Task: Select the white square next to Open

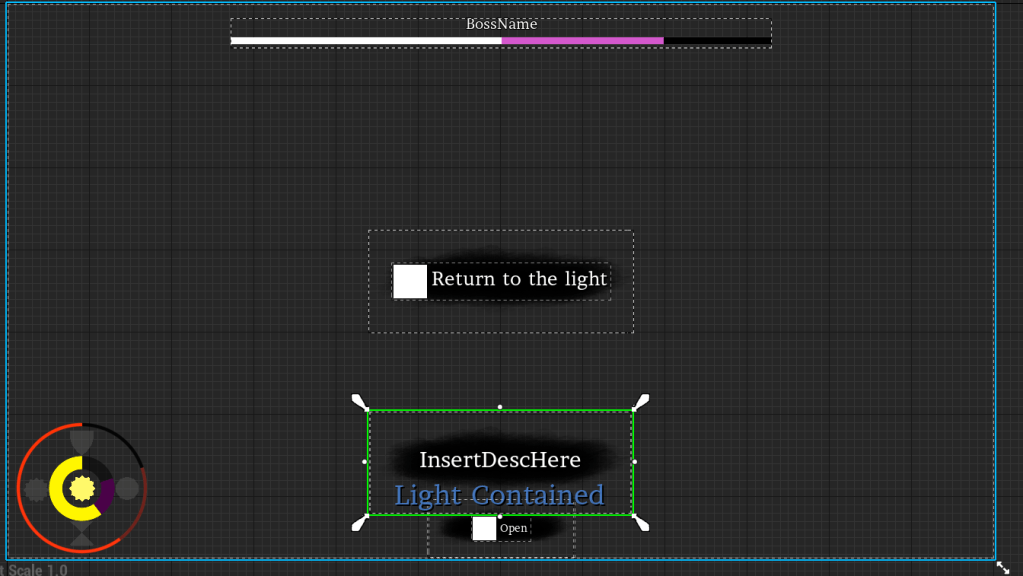Action: [x=484, y=528]
